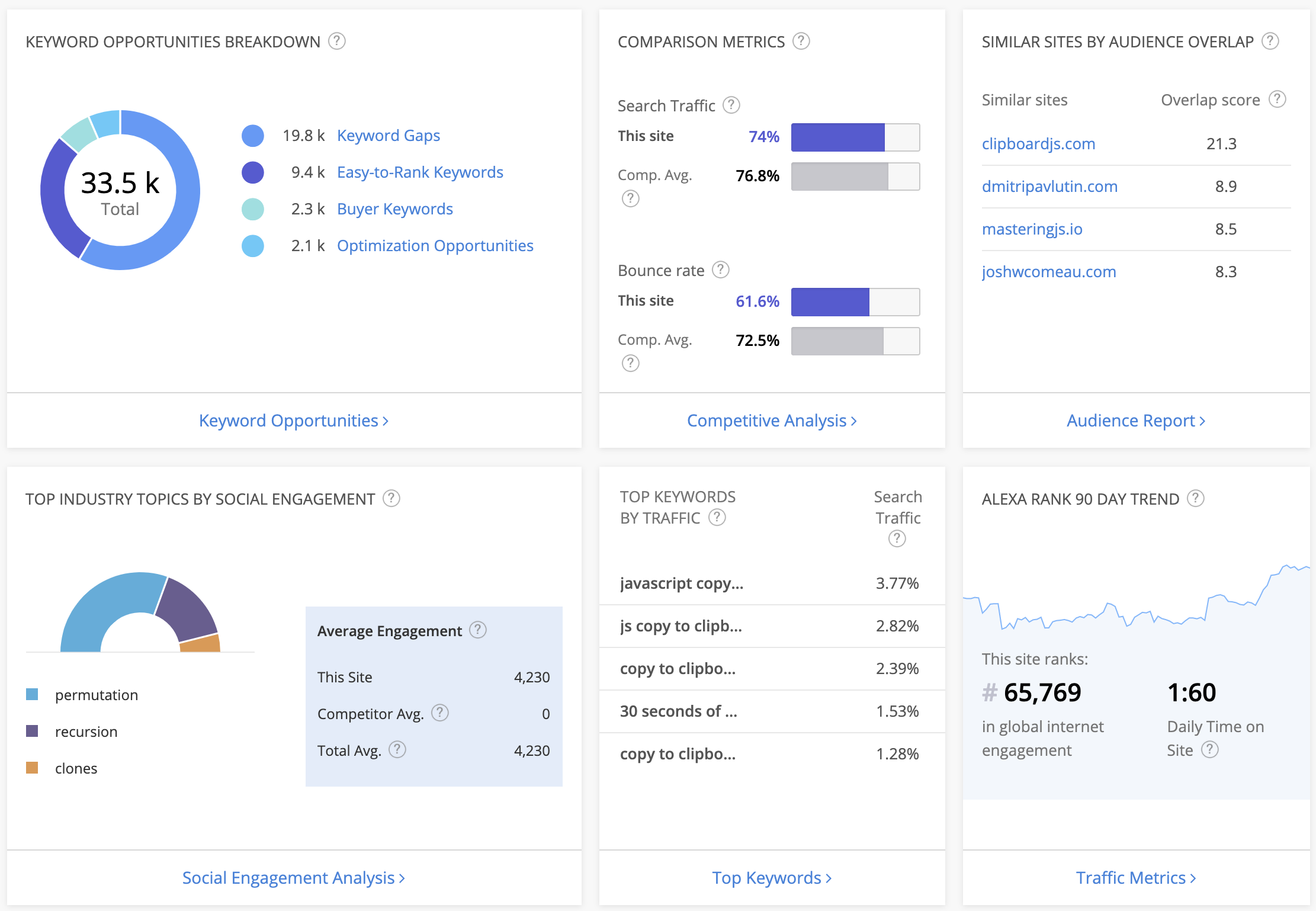Click the Alexa Rank 90 Day Trend help icon

coord(1195,498)
